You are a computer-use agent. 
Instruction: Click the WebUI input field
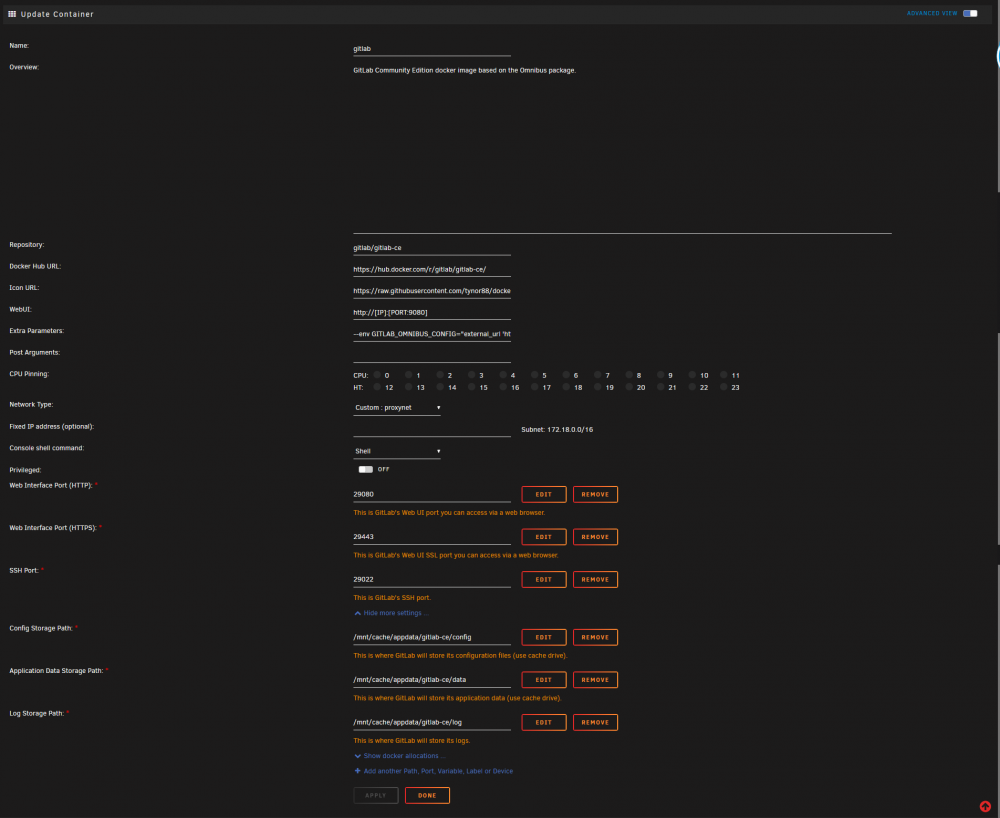(x=432, y=313)
